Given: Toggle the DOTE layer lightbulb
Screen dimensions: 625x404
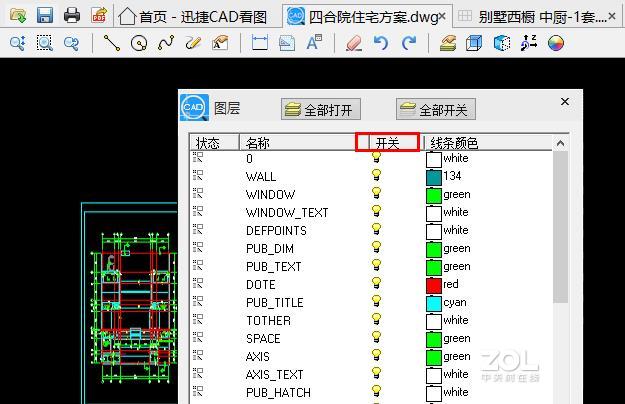Looking at the screenshot, I should (x=376, y=283).
